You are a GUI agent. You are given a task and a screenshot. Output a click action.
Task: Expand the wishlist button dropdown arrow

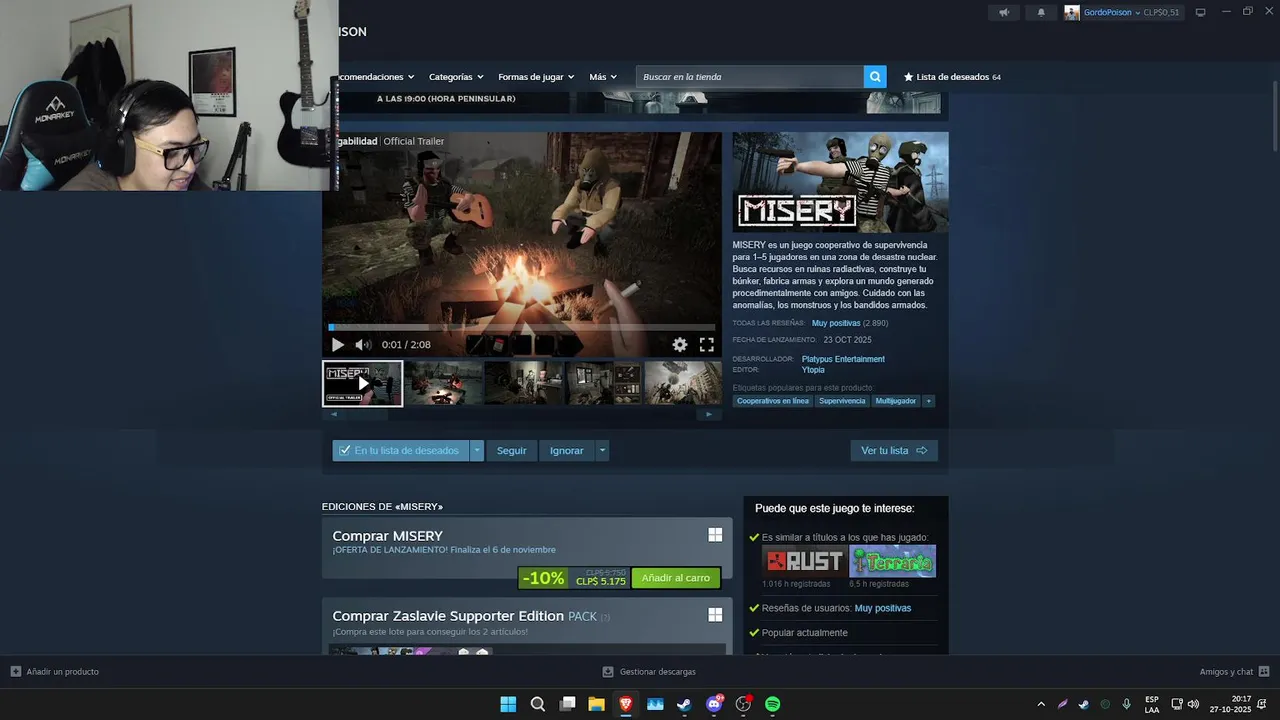pyautogui.click(x=477, y=451)
